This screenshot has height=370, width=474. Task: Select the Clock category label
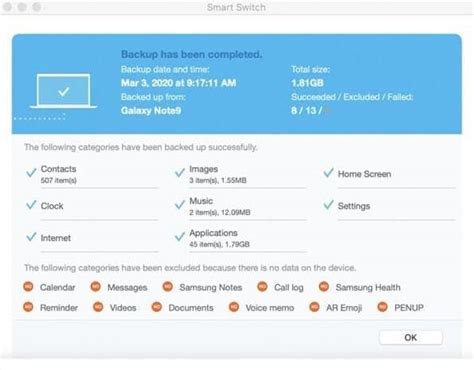point(52,206)
